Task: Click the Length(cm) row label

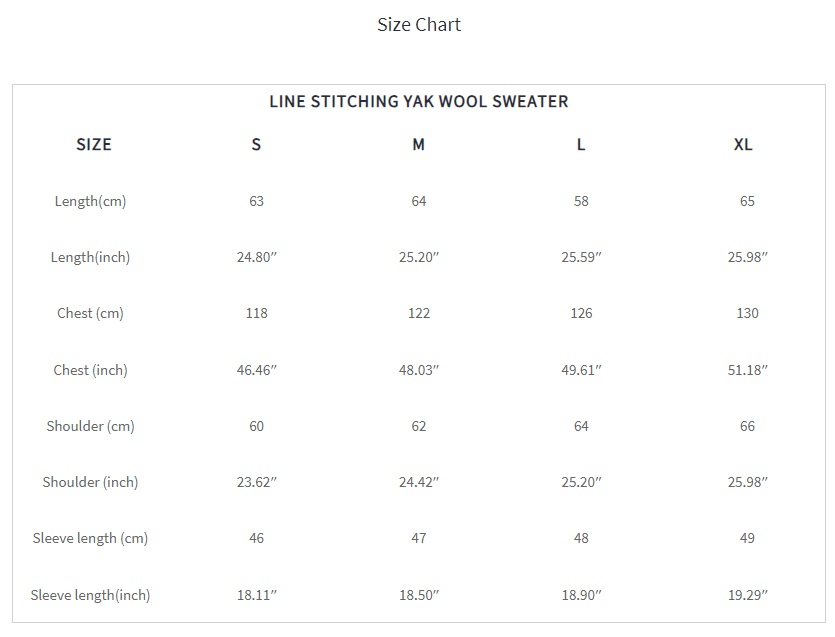Action: tap(90, 201)
